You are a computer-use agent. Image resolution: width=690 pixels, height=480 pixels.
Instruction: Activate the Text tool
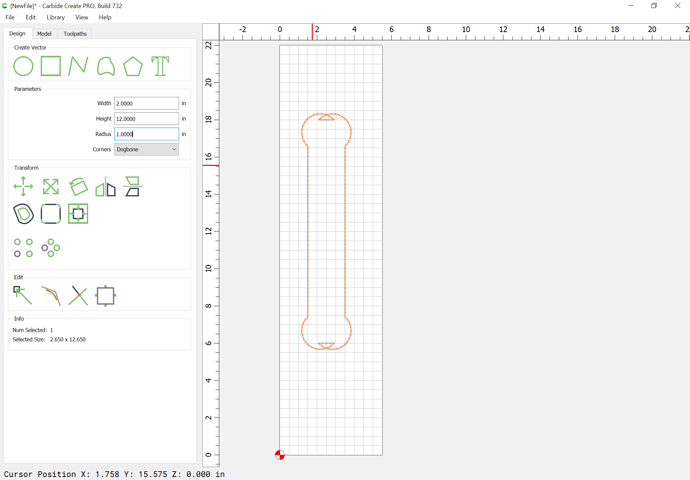pyautogui.click(x=160, y=66)
